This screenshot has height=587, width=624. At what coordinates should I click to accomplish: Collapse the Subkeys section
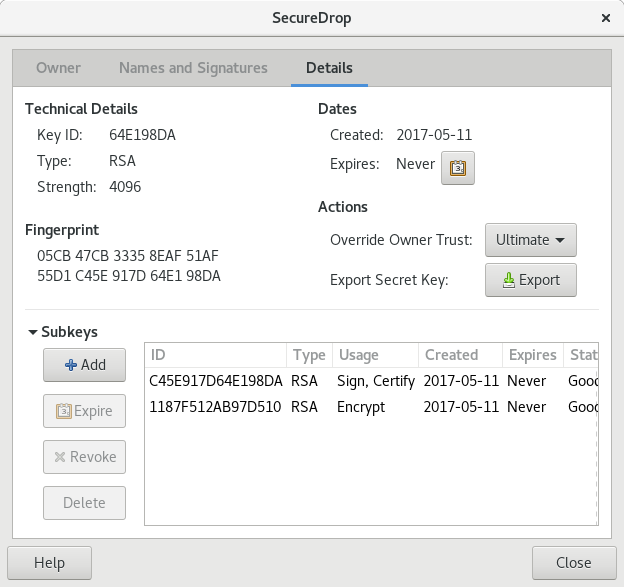coord(33,332)
